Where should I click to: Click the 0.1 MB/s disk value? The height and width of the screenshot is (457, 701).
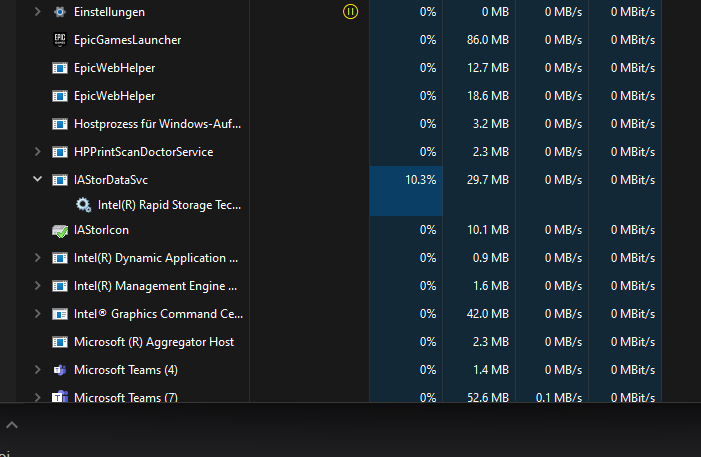coord(559,397)
